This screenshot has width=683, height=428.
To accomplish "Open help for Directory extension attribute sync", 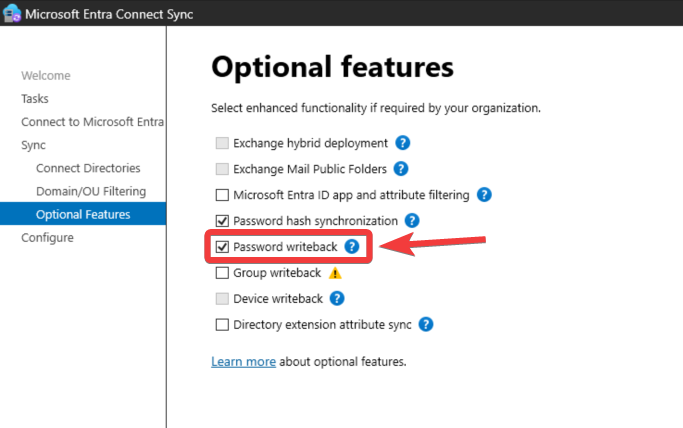I will click(426, 324).
